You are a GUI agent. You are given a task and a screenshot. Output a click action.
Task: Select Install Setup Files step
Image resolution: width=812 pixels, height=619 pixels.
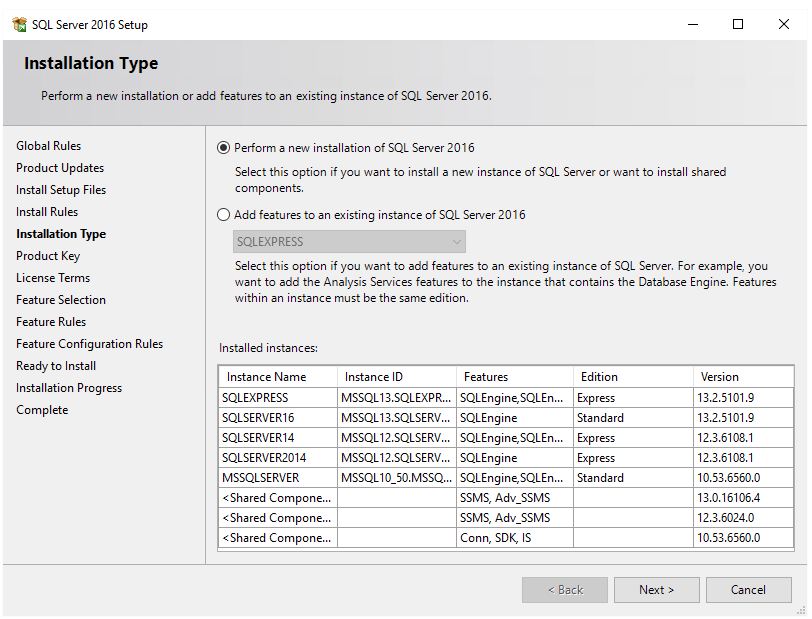point(61,190)
